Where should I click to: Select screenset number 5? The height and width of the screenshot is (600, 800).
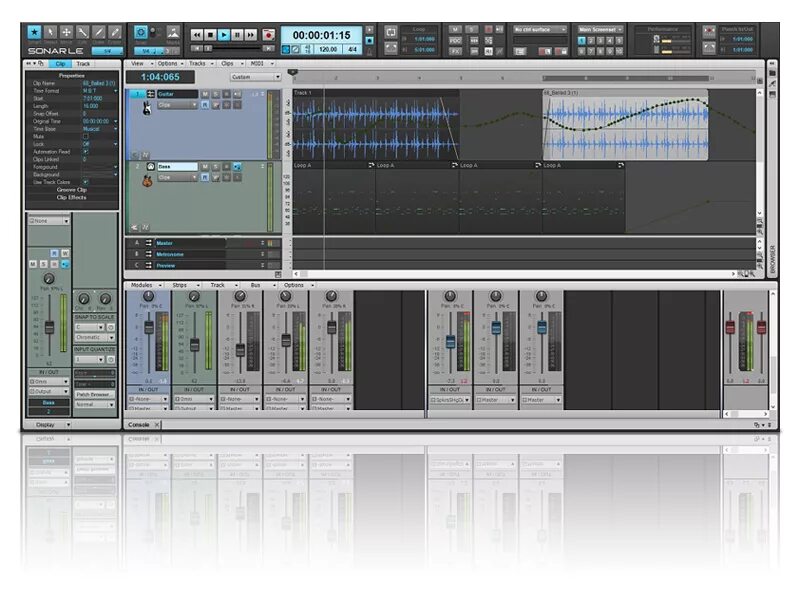(x=619, y=40)
